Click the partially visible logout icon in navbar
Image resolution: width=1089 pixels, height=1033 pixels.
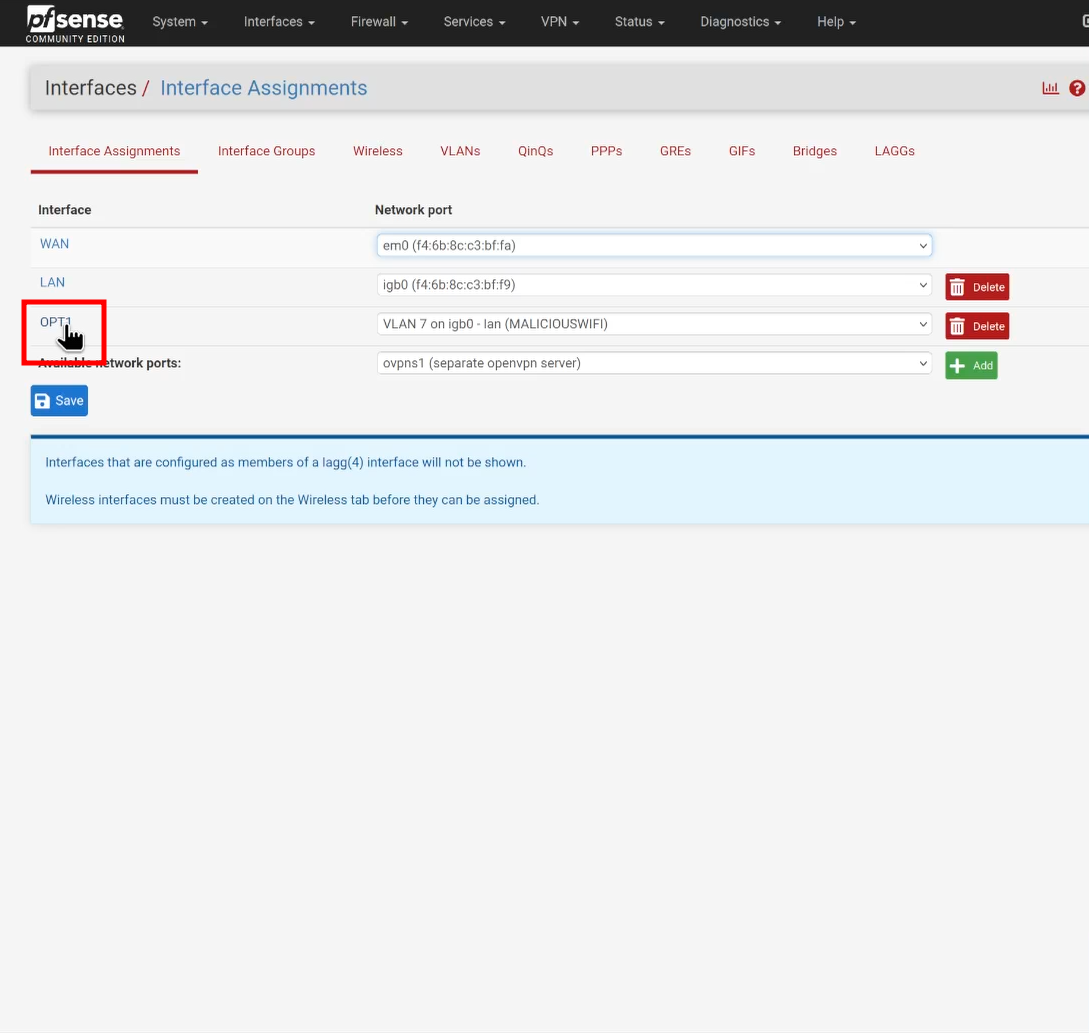[1085, 22]
